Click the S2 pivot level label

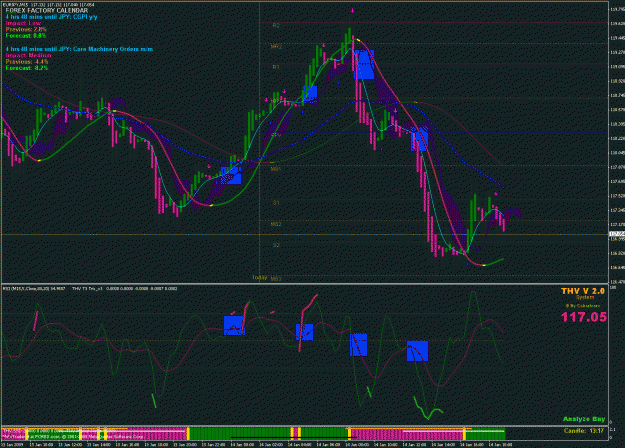click(x=276, y=245)
